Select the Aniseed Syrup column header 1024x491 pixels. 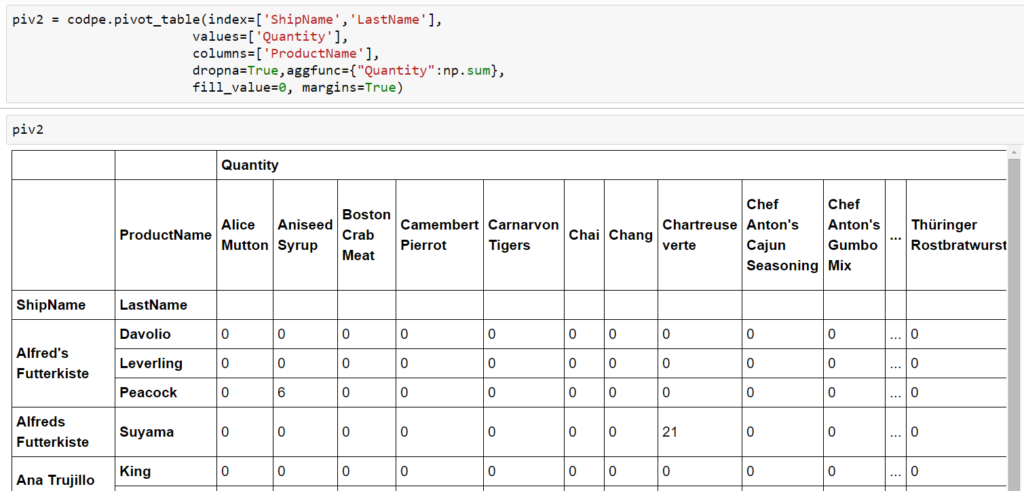[304, 235]
